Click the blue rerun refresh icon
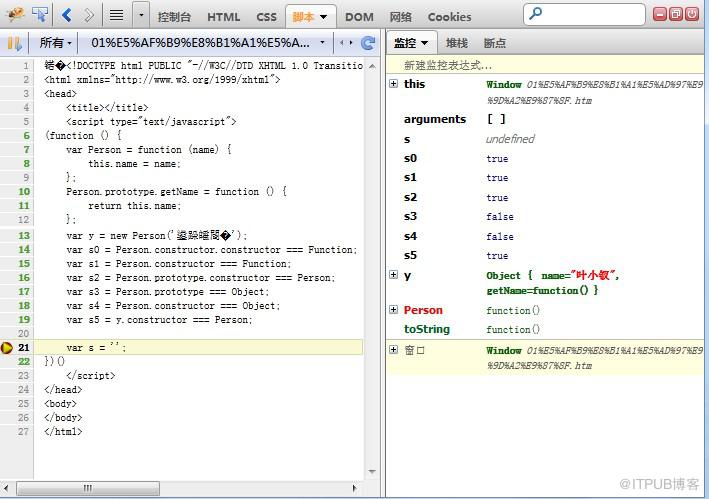The image size is (709, 499). (368, 43)
